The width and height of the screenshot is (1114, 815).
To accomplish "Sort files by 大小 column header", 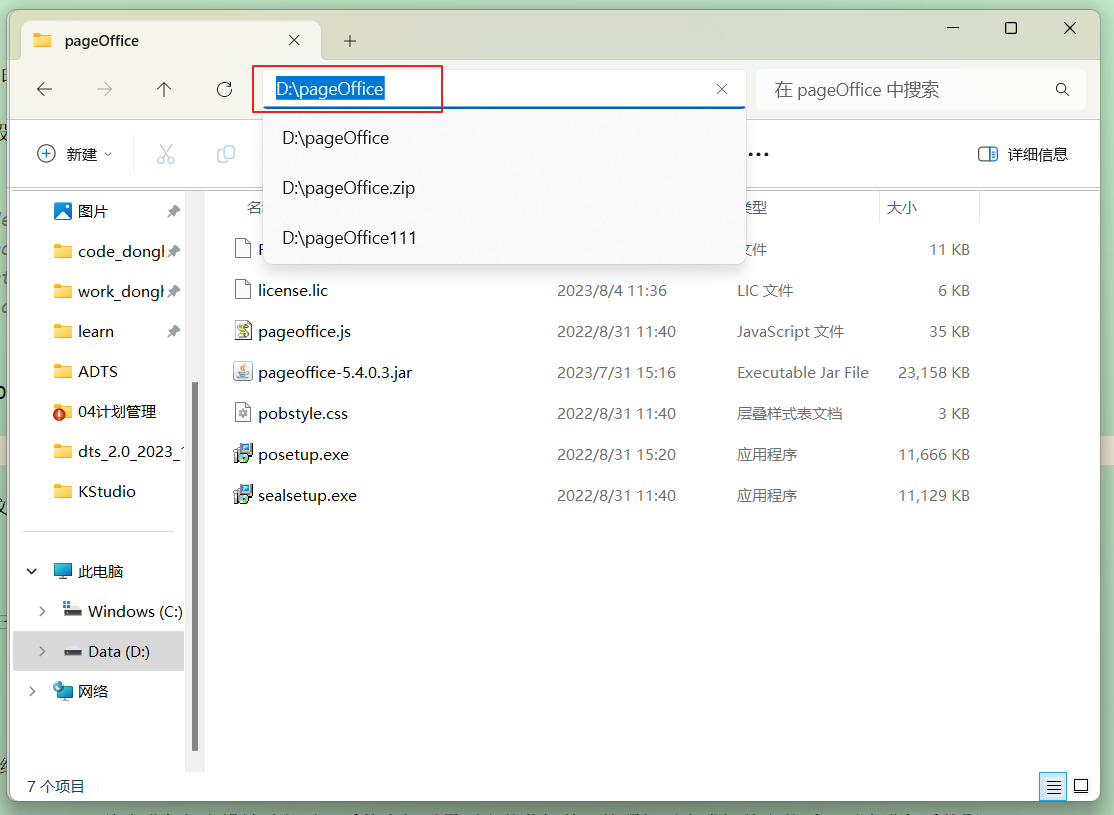I will pyautogui.click(x=901, y=207).
